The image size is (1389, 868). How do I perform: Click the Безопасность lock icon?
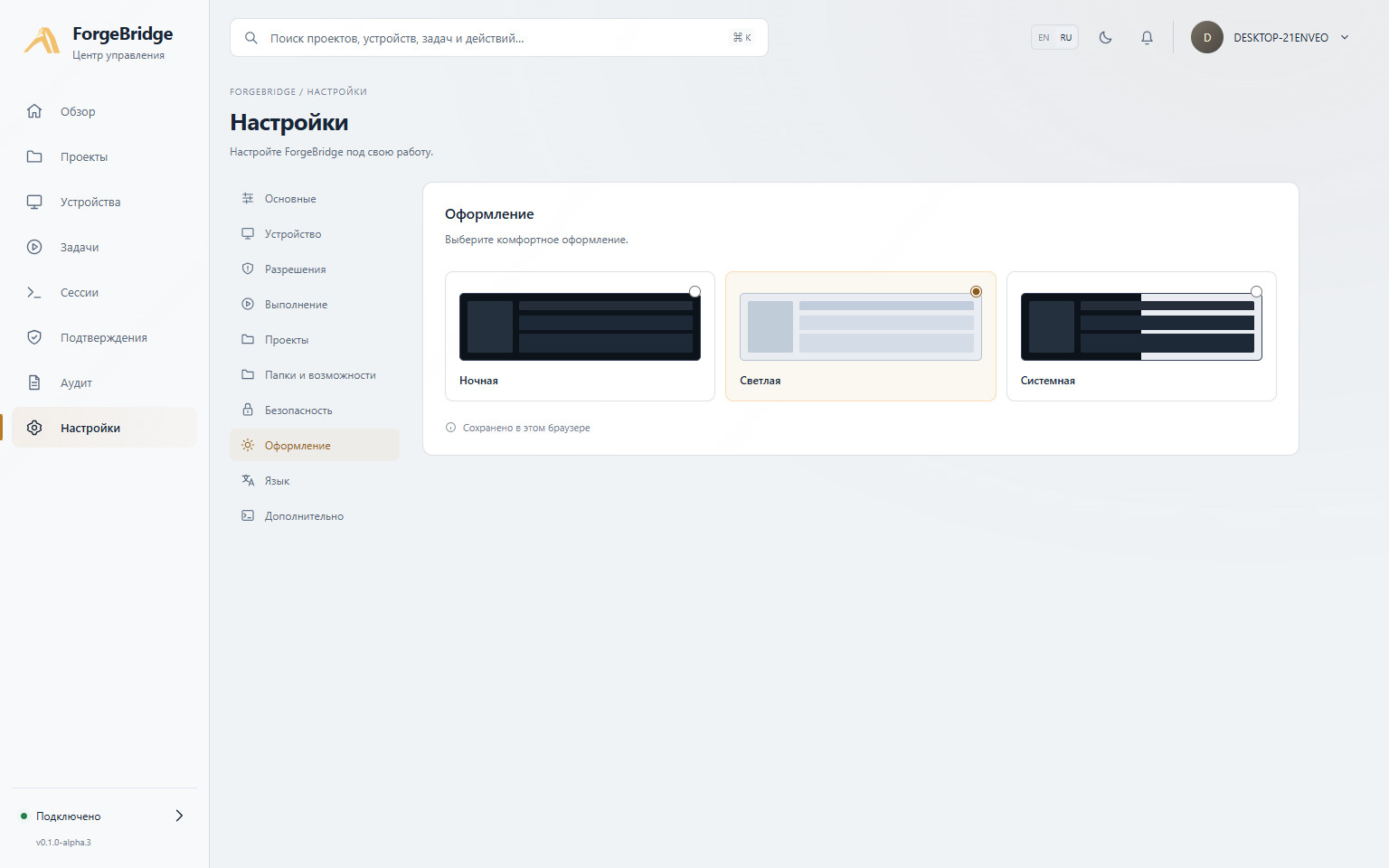(x=248, y=410)
